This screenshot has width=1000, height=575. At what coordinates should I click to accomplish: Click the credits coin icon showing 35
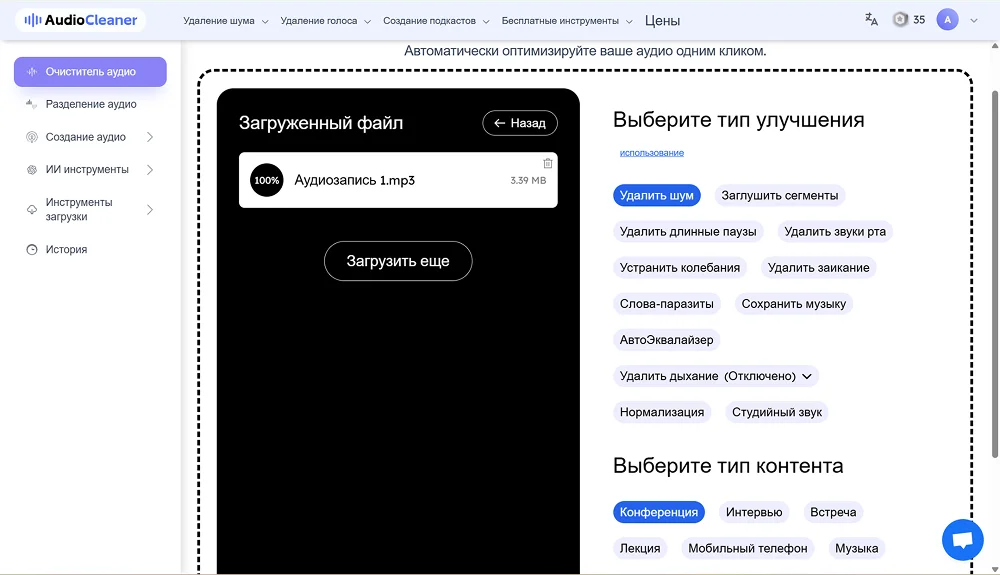tap(900, 20)
